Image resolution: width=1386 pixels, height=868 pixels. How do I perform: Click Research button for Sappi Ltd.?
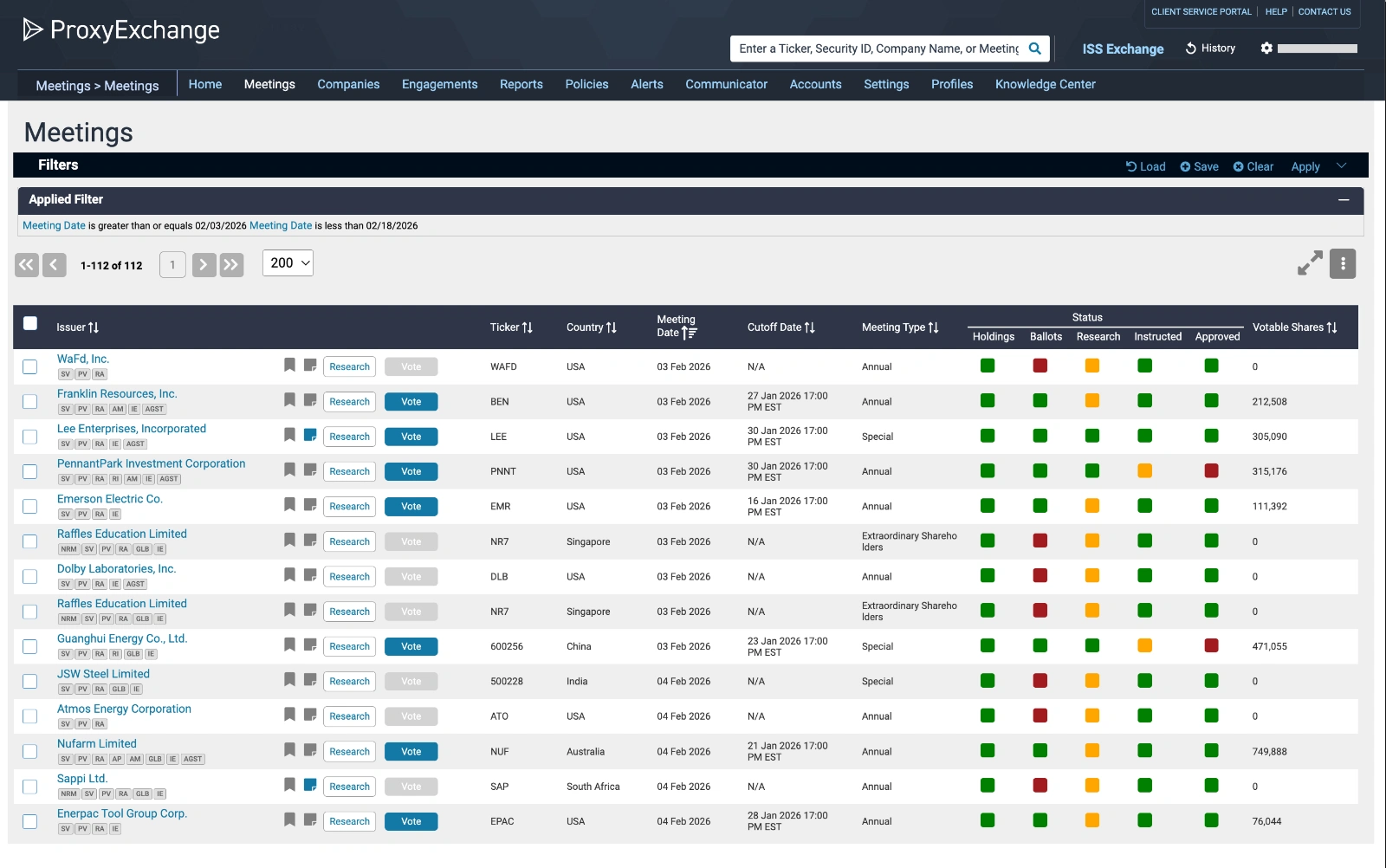(x=350, y=787)
